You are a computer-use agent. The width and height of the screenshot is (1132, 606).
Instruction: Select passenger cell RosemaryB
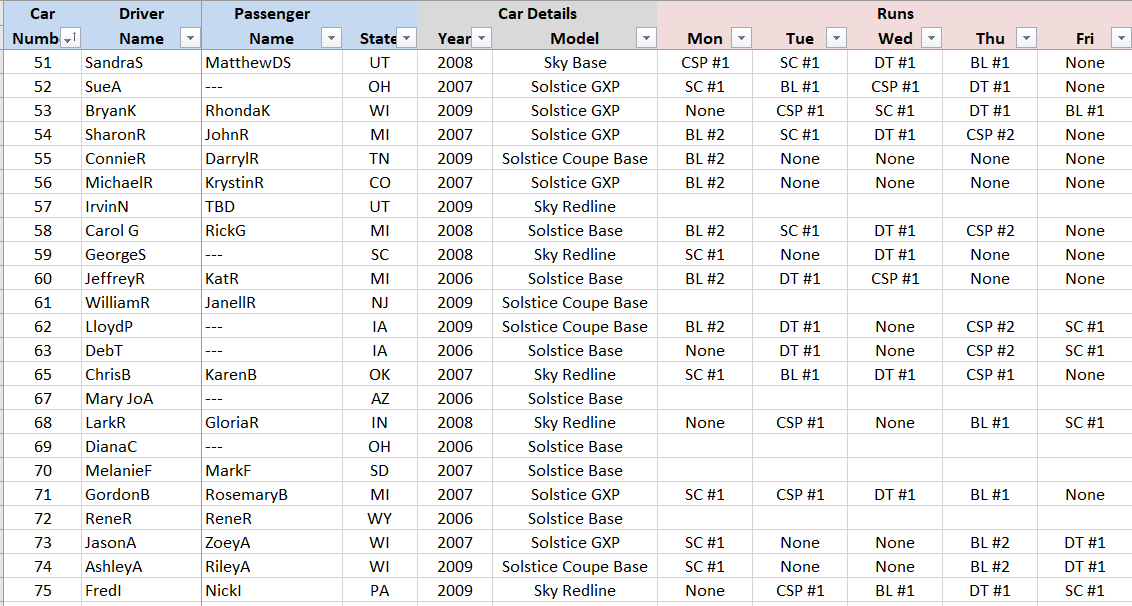pos(272,495)
